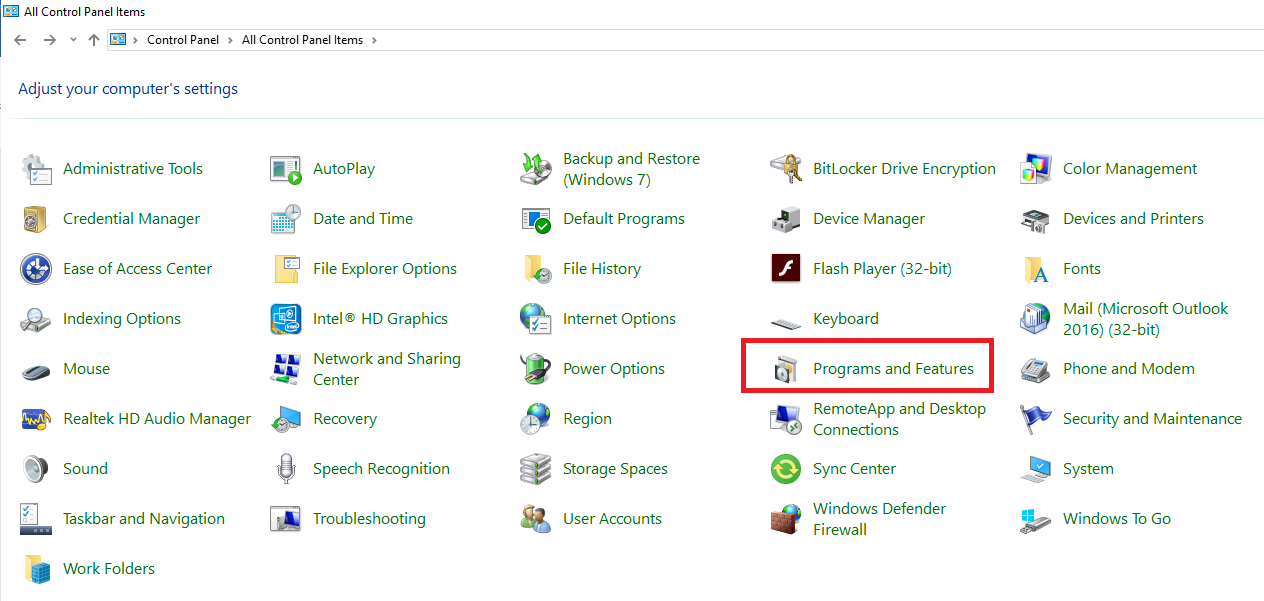
Task: Click the BitLocker Drive Encryption icon
Action: click(x=786, y=169)
